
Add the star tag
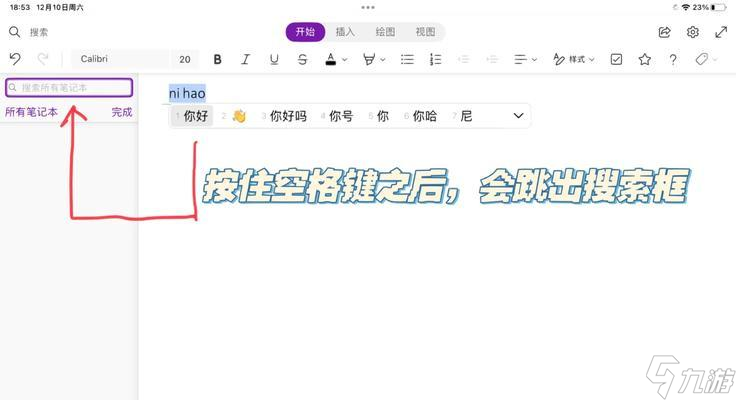pos(644,59)
